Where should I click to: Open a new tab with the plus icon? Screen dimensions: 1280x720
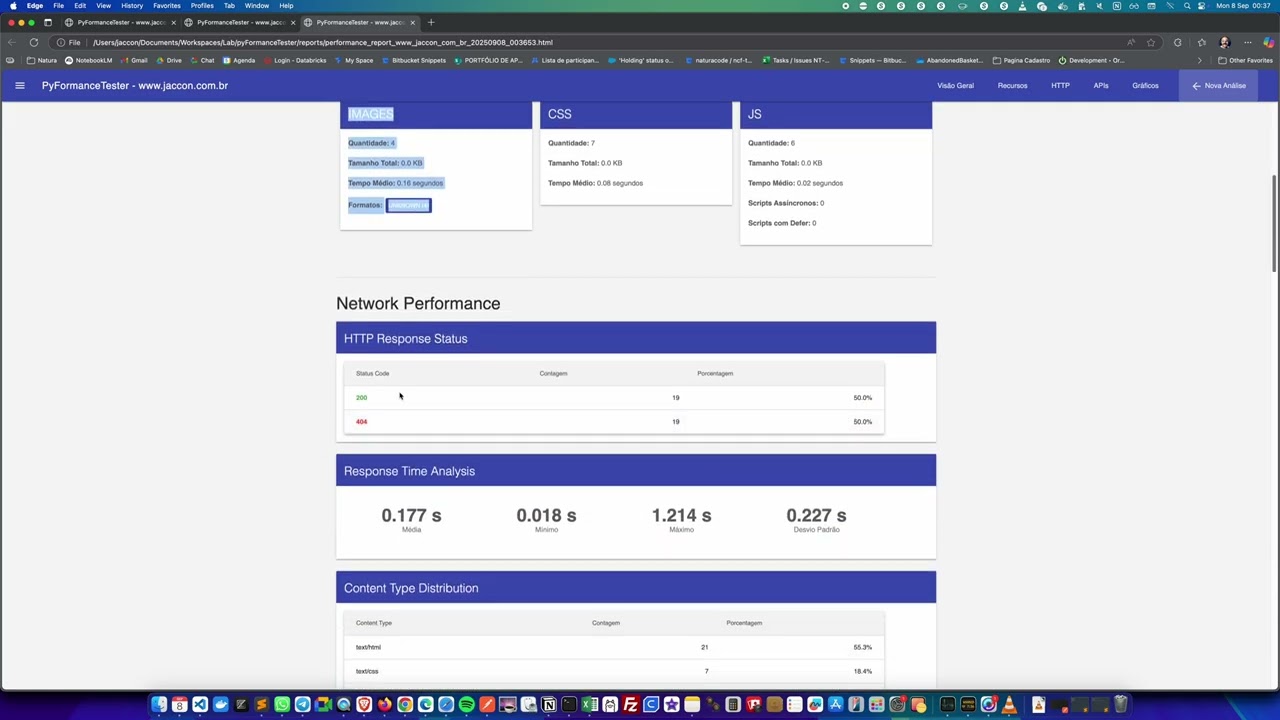[x=431, y=22]
